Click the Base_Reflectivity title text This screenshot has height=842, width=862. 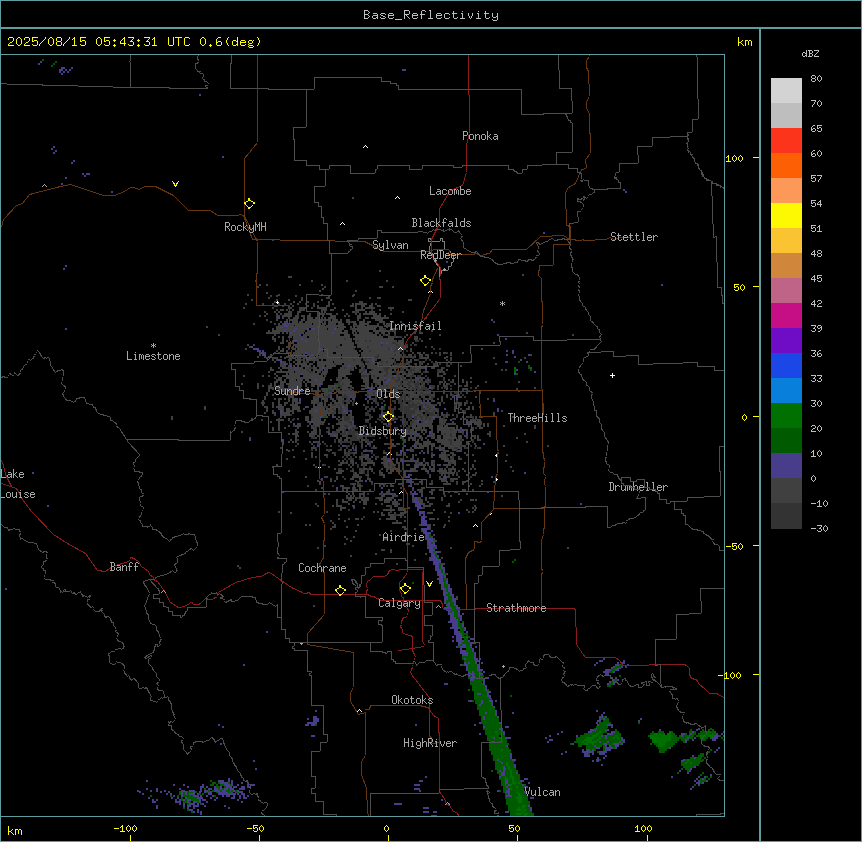point(431,15)
